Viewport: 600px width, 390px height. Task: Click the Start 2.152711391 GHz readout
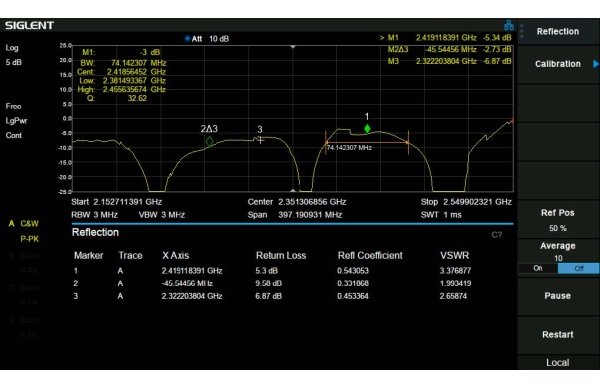point(116,202)
